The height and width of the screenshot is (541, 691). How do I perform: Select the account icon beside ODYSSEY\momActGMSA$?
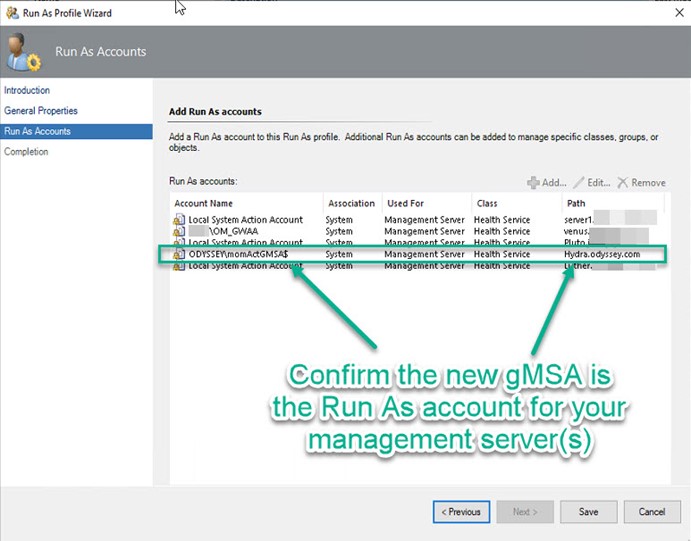180,255
